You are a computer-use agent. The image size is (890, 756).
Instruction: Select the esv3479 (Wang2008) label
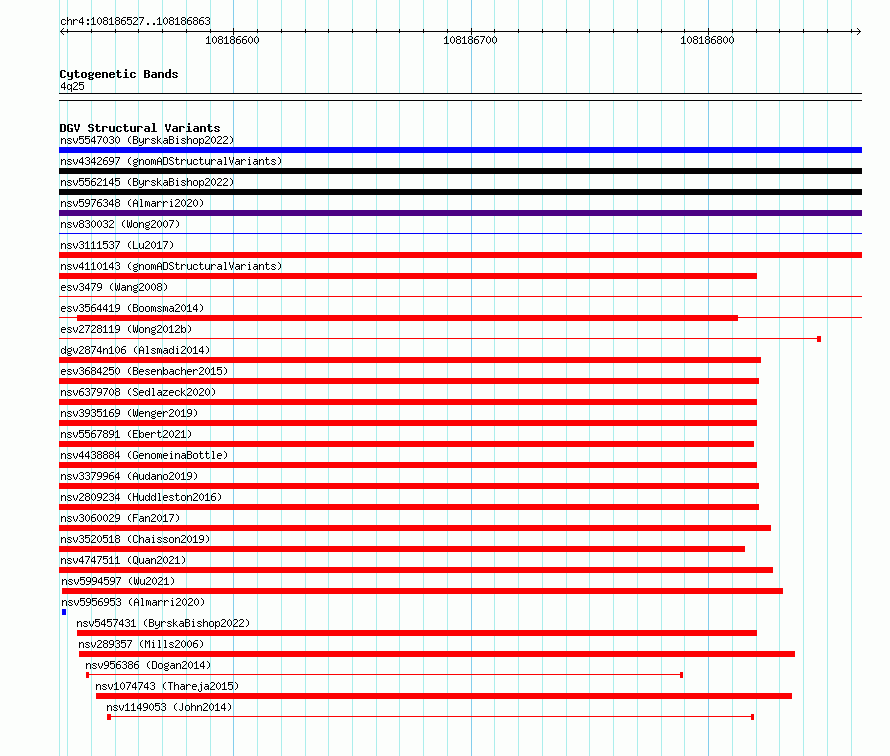(x=114, y=287)
